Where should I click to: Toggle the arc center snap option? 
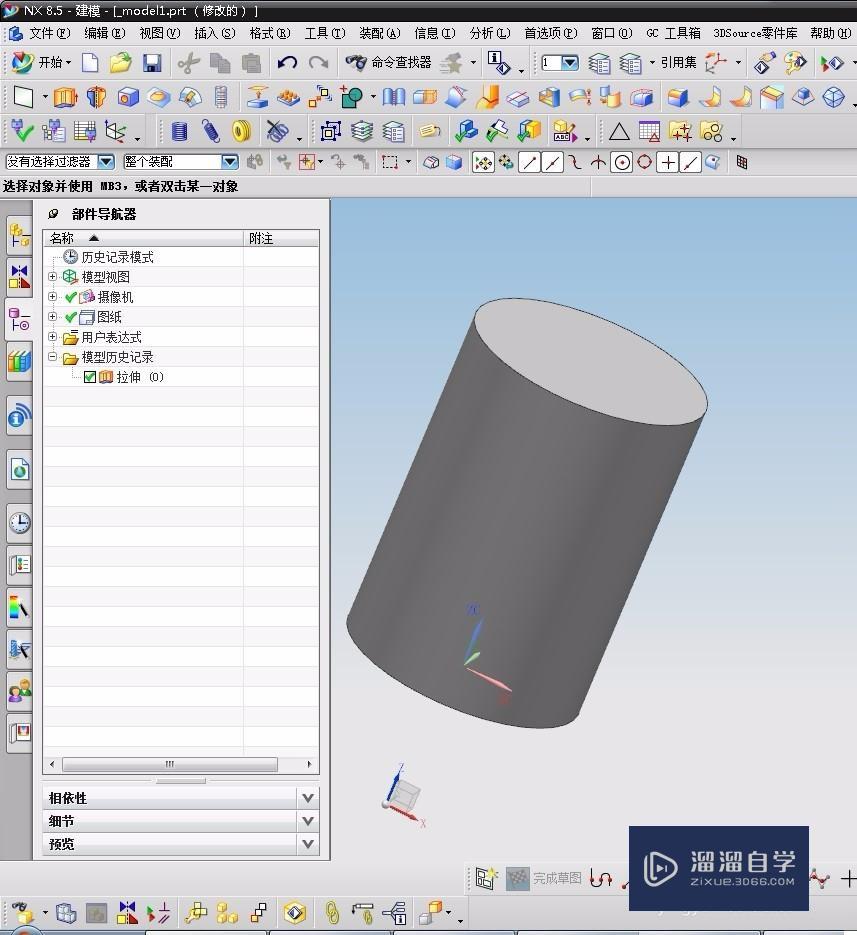point(622,162)
